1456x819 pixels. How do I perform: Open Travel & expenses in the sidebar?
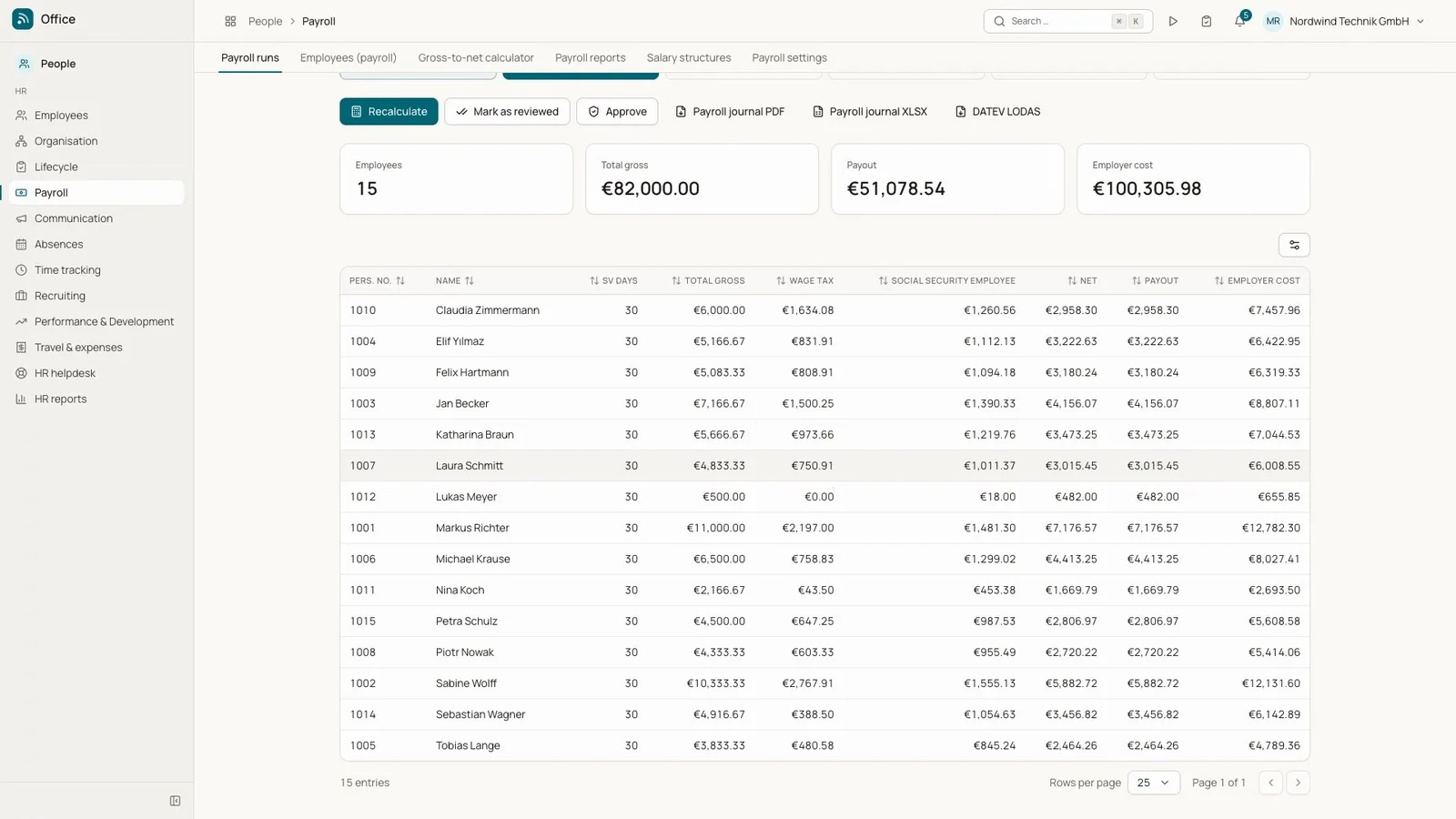click(x=96, y=348)
